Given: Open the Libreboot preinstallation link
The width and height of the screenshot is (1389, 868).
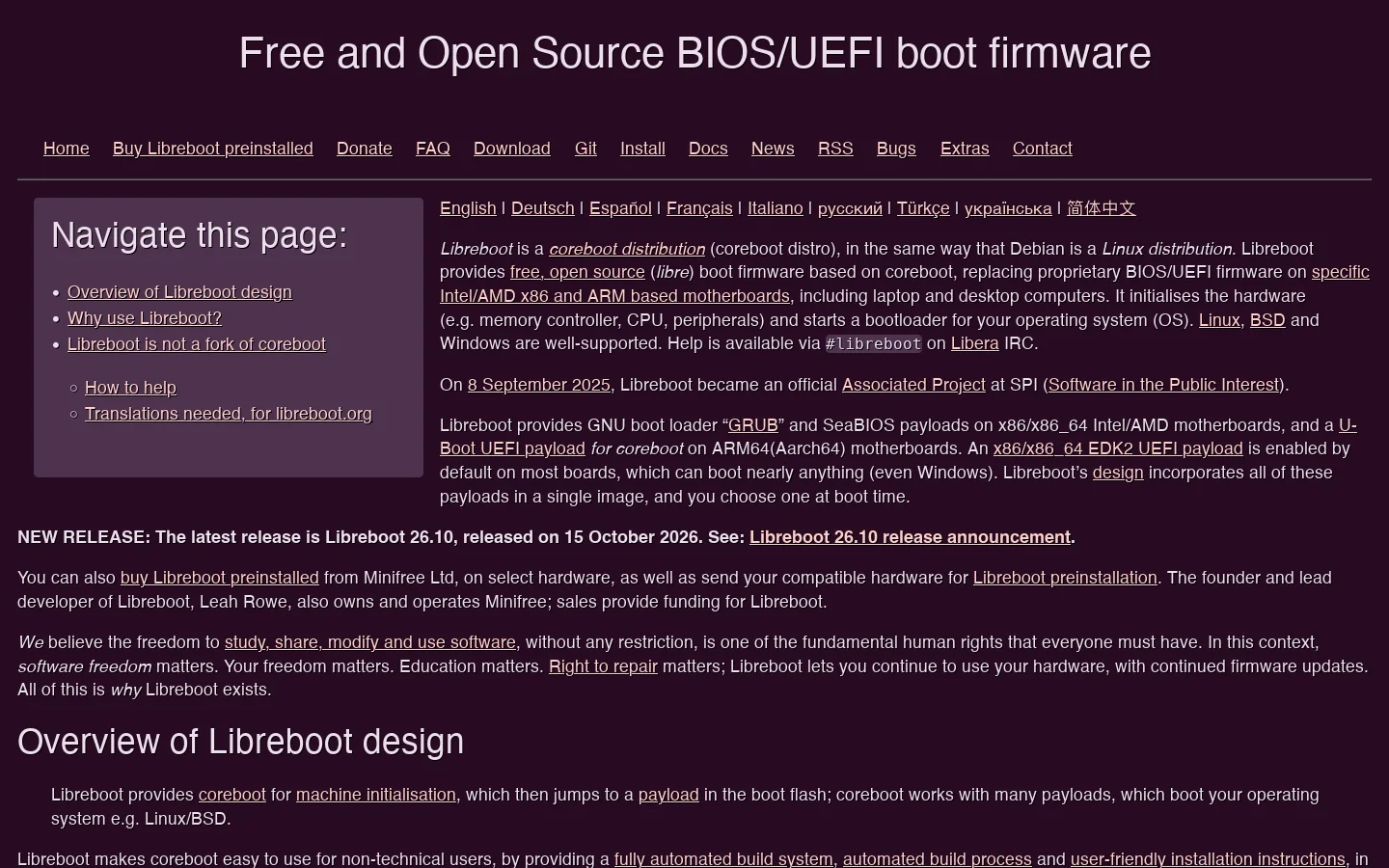Looking at the screenshot, I should click(x=1065, y=578).
